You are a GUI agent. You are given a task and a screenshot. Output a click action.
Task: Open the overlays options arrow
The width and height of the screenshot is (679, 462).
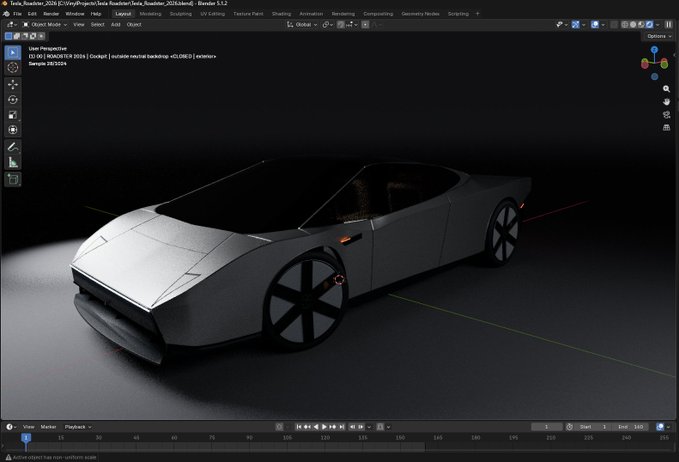click(603, 25)
